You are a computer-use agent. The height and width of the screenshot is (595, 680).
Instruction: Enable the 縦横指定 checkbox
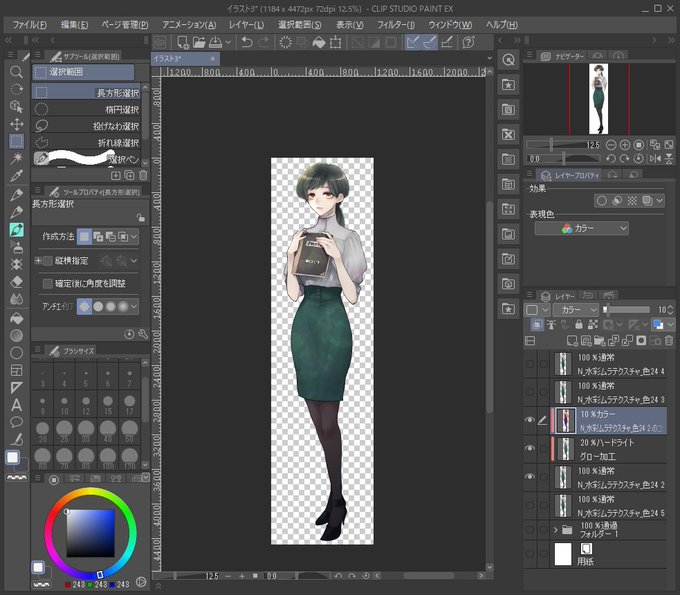(x=48, y=261)
